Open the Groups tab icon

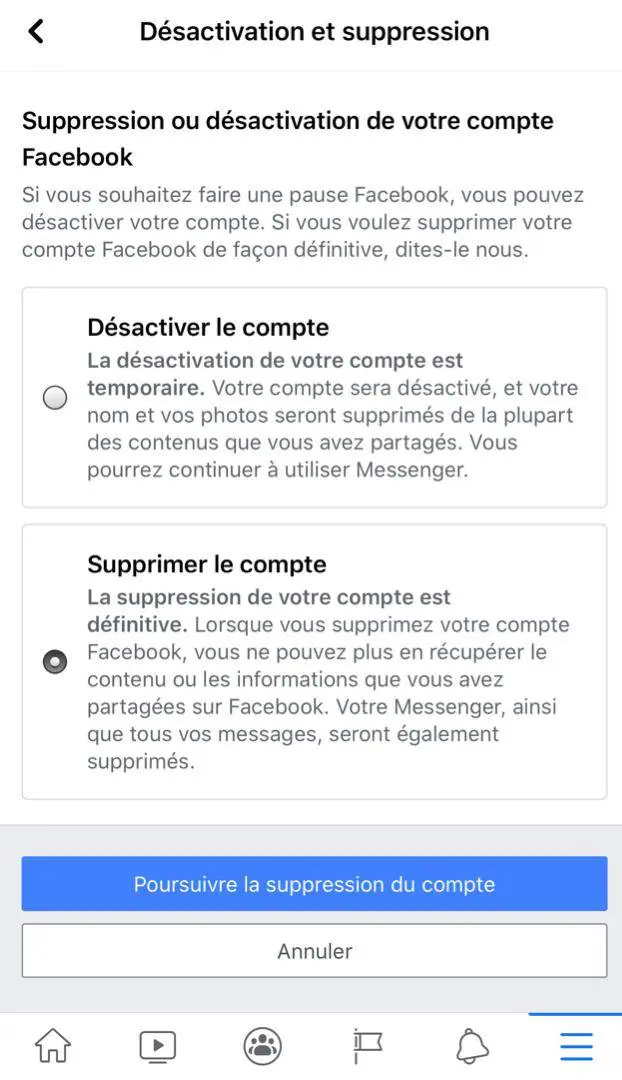(262, 1046)
